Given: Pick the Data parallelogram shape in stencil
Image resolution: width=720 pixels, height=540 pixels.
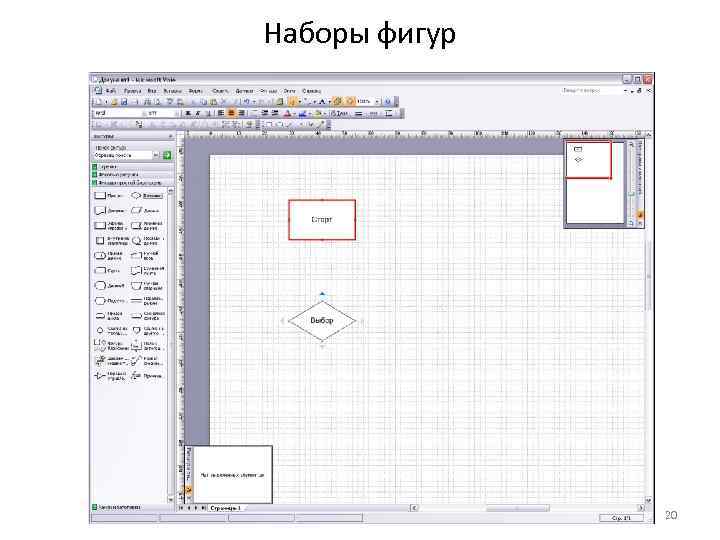Looking at the screenshot, I should 136,210.
